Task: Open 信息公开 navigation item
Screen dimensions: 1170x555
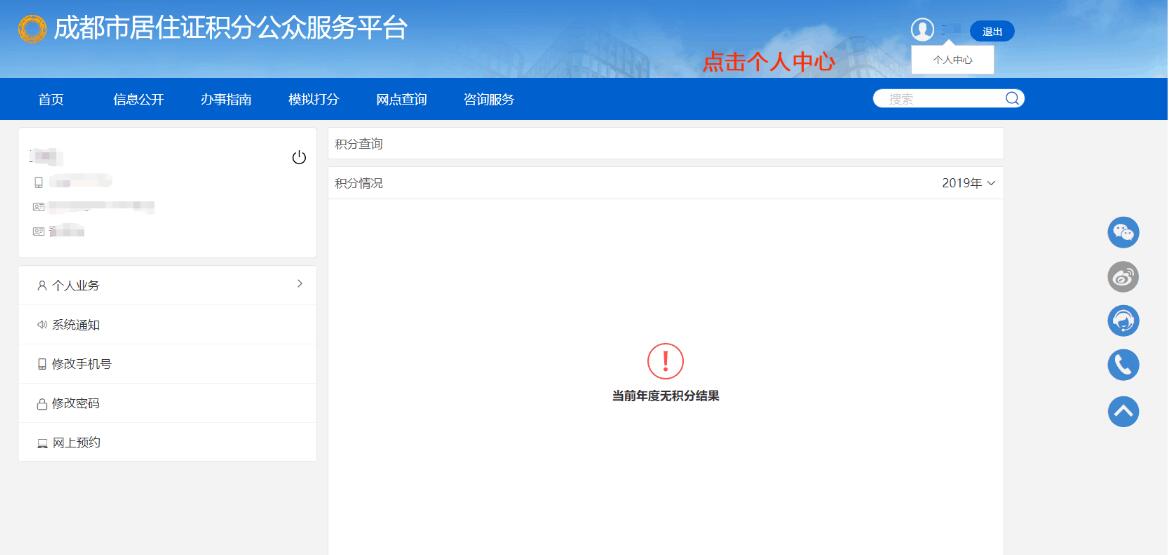Action: click(x=138, y=99)
